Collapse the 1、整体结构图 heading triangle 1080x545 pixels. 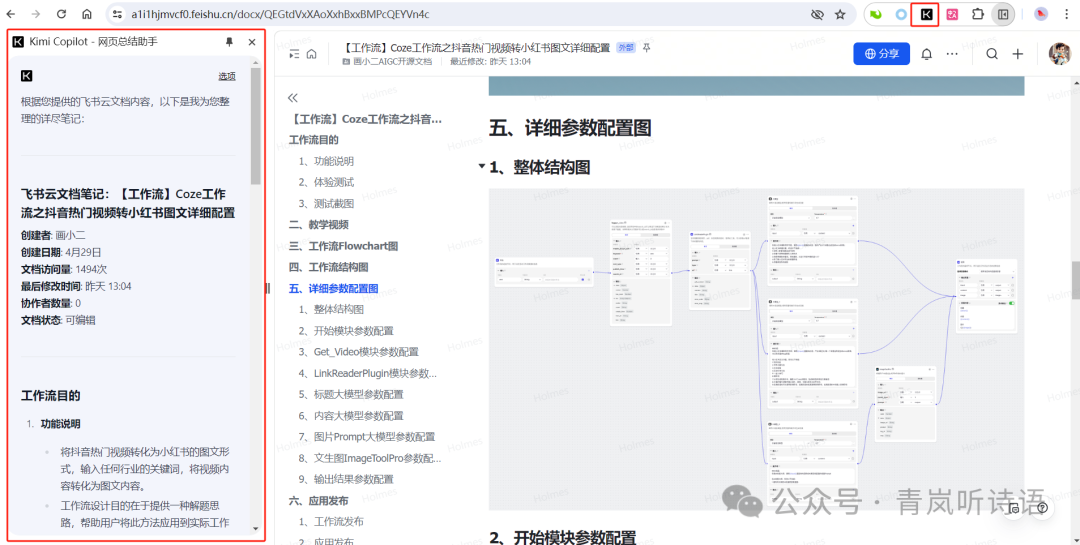point(481,166)
